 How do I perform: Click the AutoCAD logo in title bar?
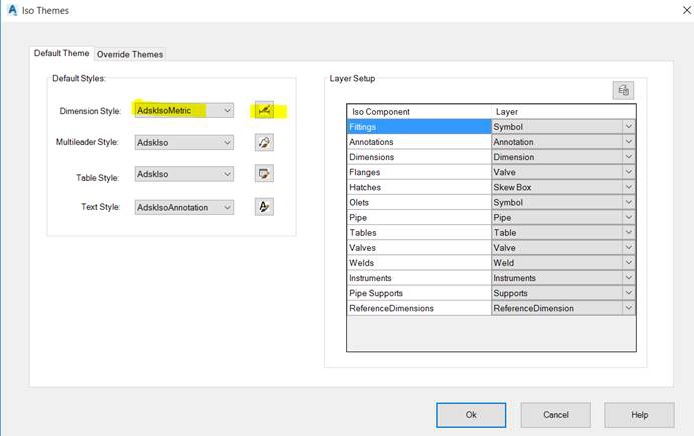[10, 10]
